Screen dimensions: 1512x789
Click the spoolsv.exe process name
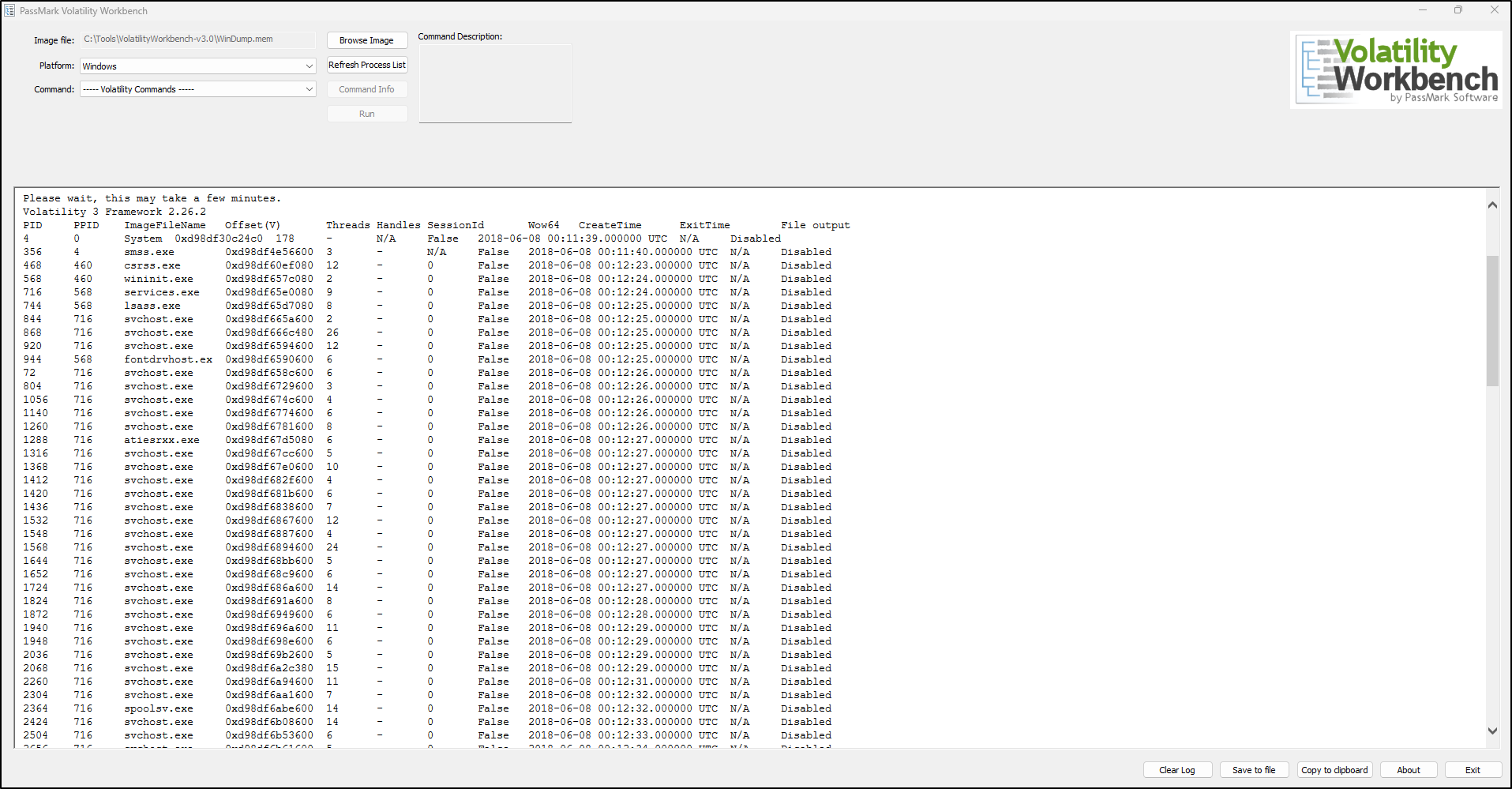pos(159,708)
